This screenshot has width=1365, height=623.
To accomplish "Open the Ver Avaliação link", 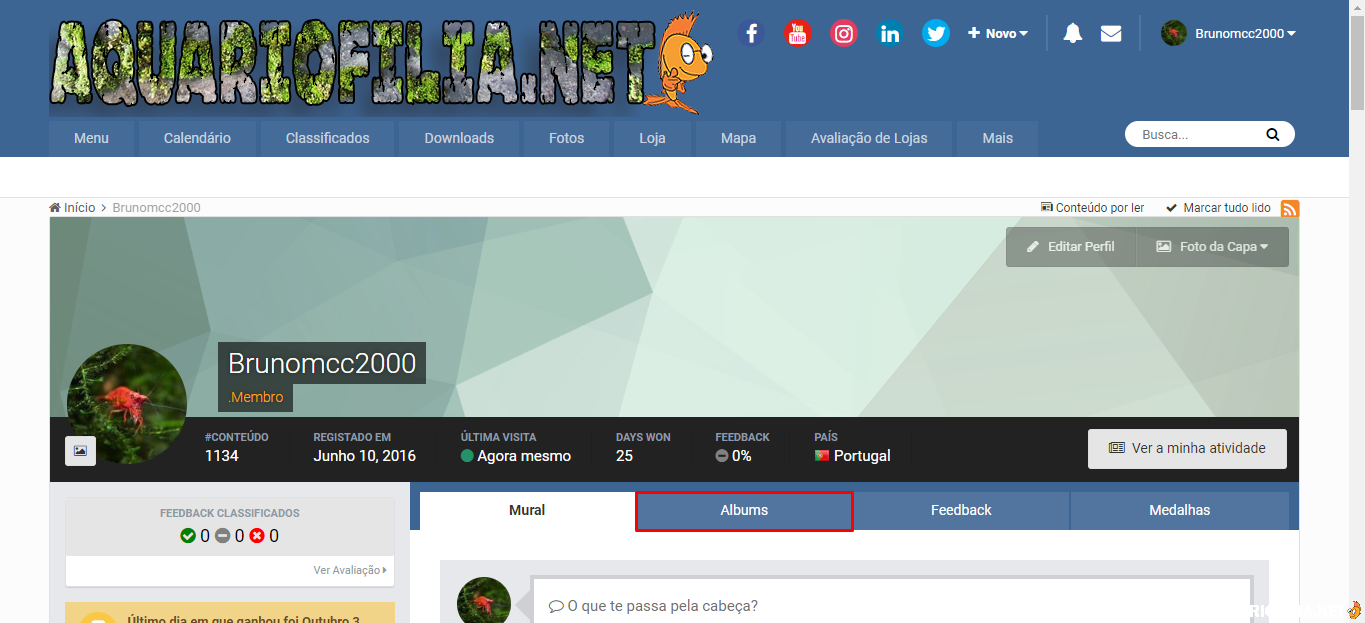I will [x=350, y=570].
